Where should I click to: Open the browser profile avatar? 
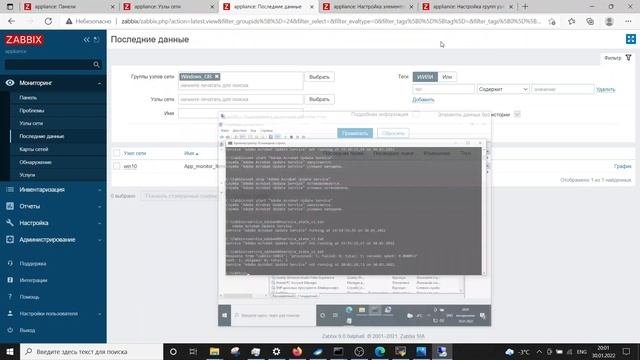coord(609,21)
